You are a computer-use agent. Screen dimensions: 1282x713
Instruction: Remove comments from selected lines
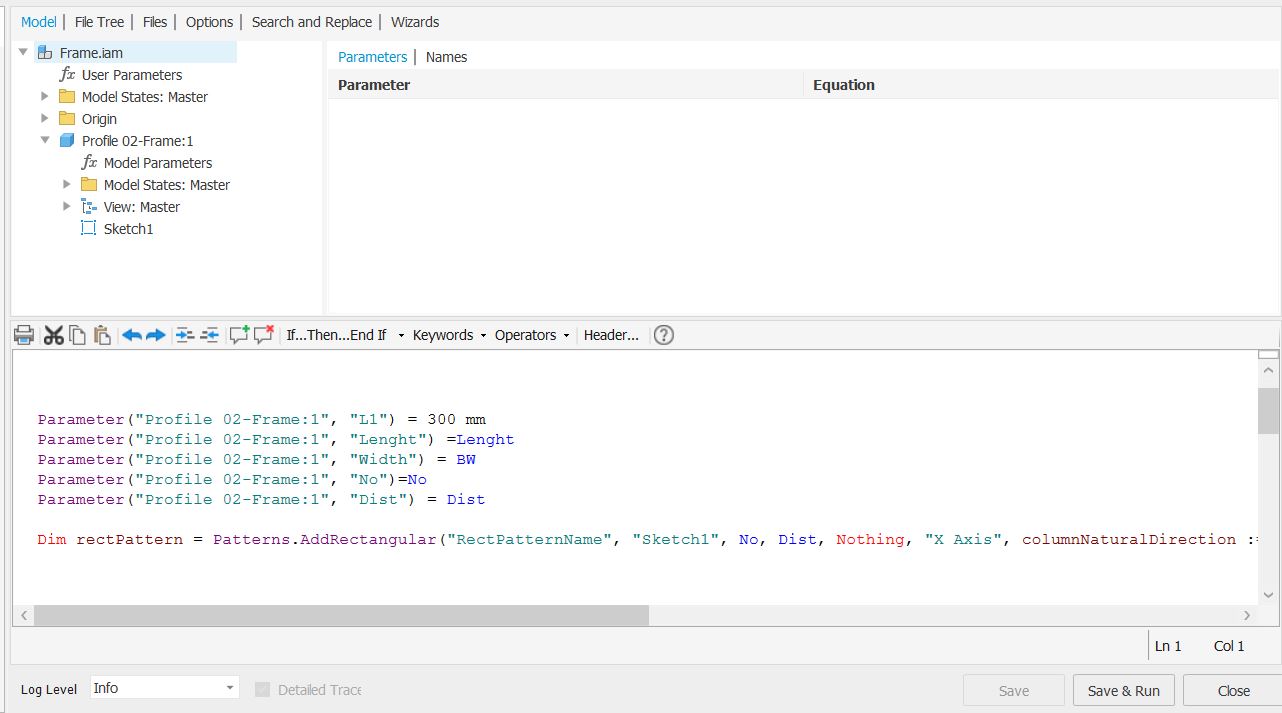pyautogui.click(x=263, y=335)
